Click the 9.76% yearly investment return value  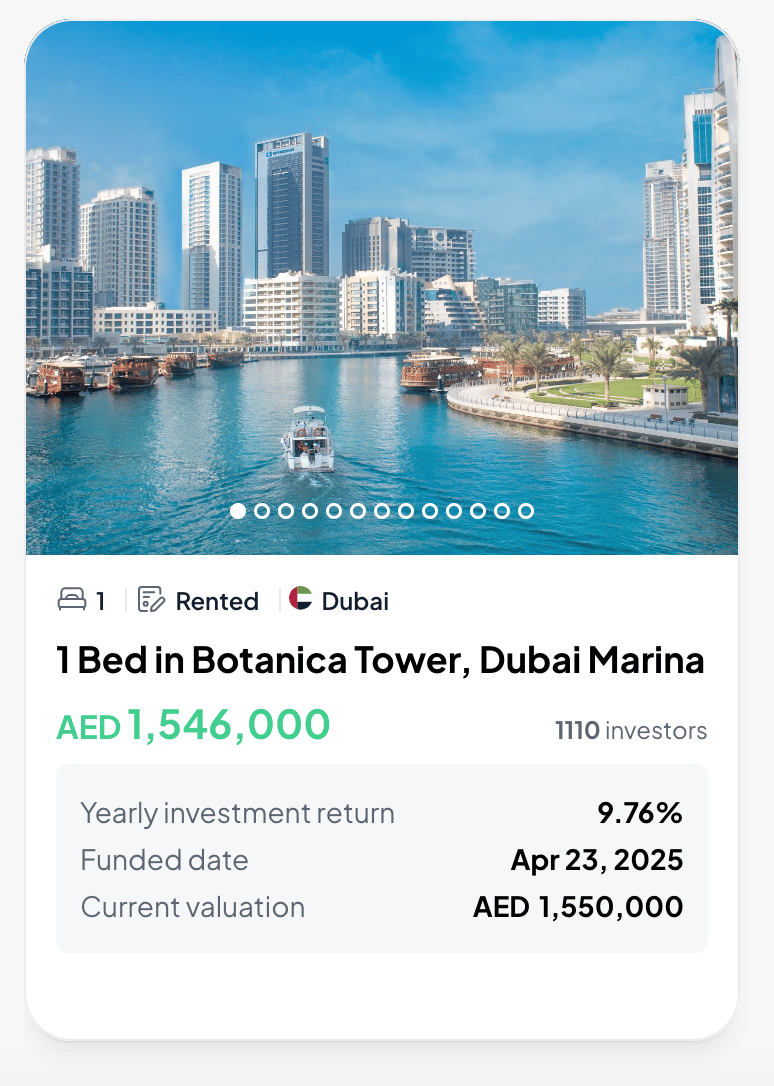pyautogui.click(x=640, y=814)
